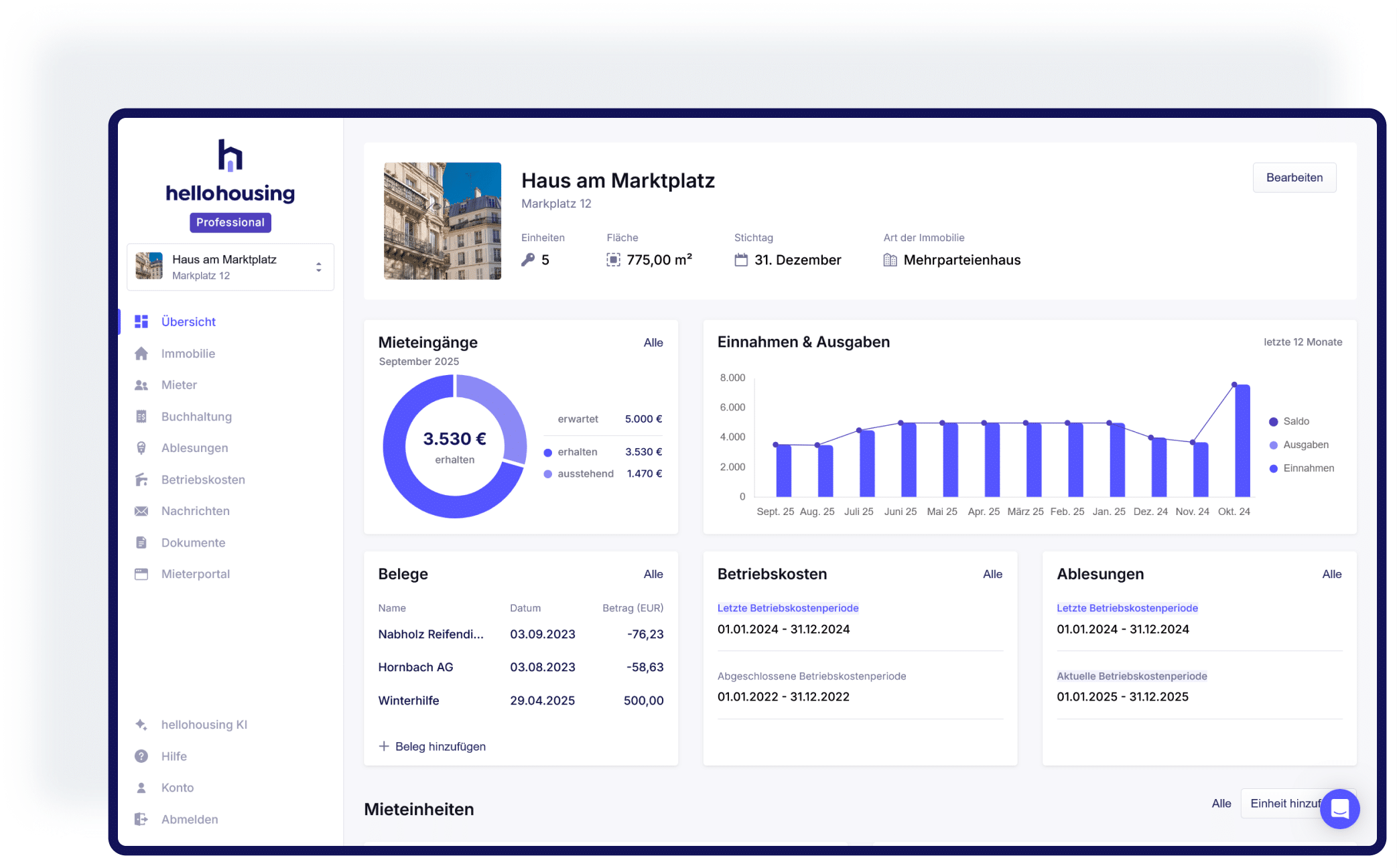This screenshot has height=868, width=1397.
Task: Click the Abmelden logout icon
Action: [x=141, y=819]
